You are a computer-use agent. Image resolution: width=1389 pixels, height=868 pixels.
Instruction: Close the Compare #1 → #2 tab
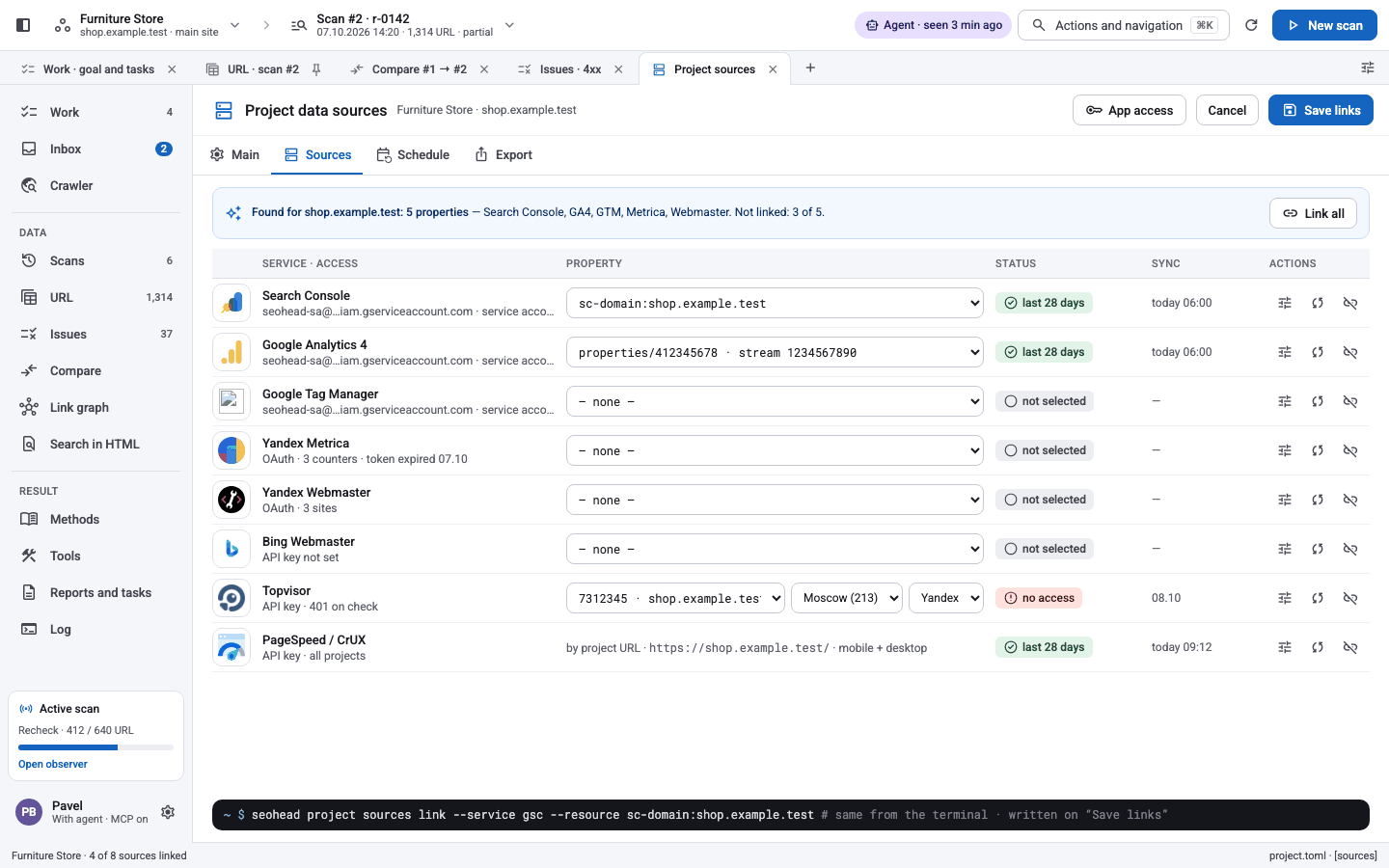(484, 69)
